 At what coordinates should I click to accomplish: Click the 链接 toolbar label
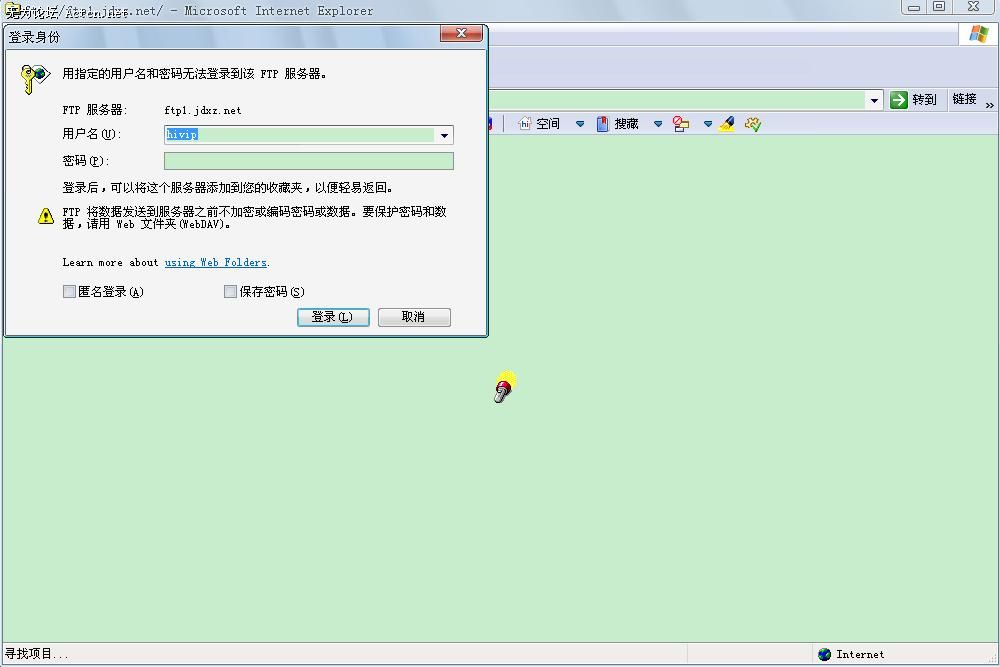pos(964,99)
